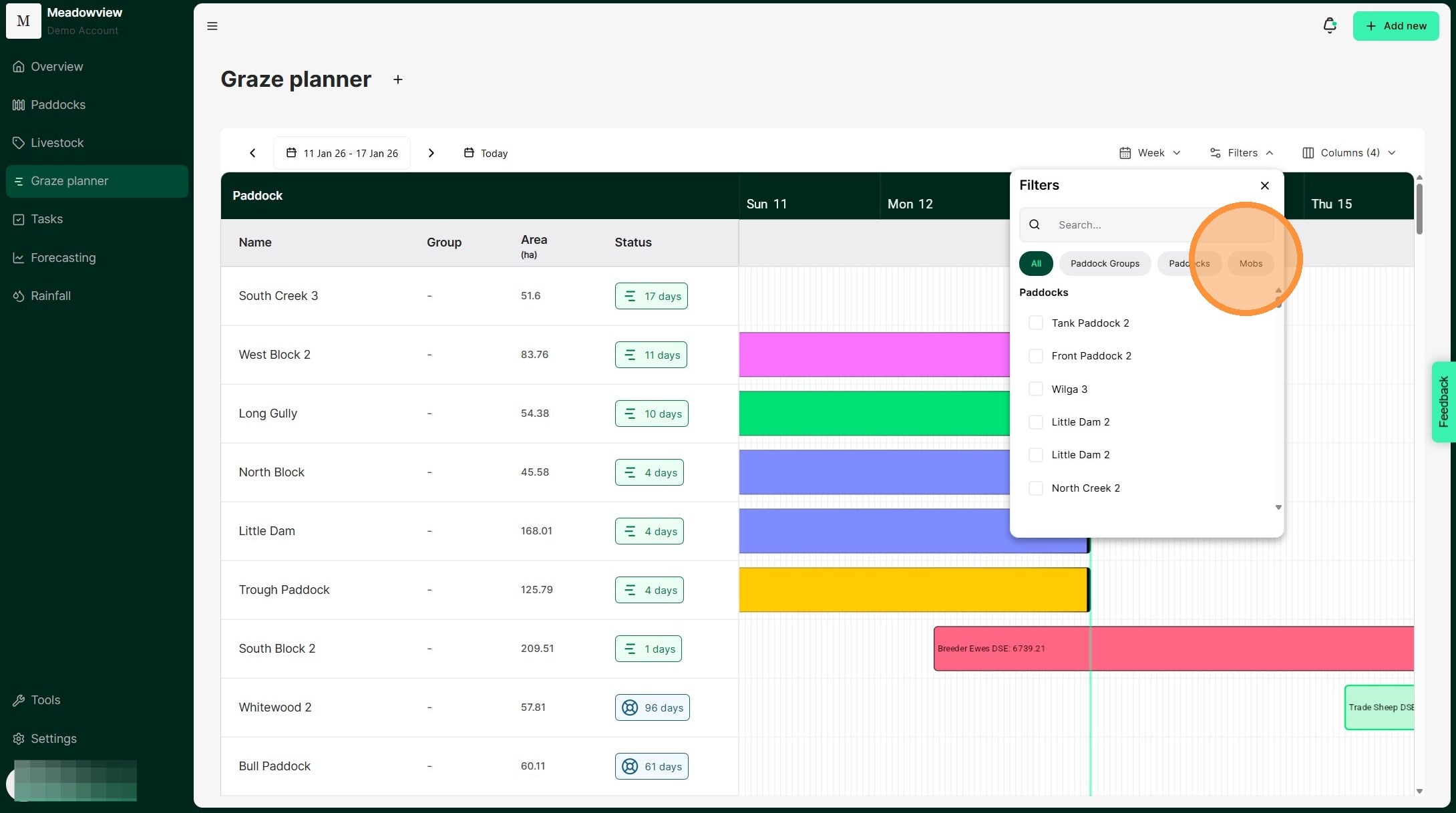Viewport: 1456px width, 813px height.
Task: Click the plus icon beside Graze planner
Action: point(397,79)
